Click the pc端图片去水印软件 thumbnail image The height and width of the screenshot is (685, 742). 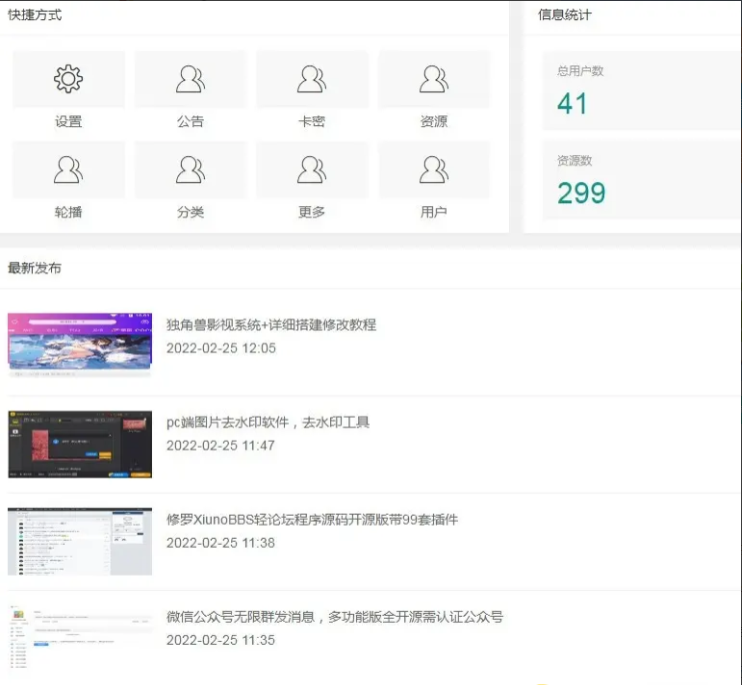80,443
